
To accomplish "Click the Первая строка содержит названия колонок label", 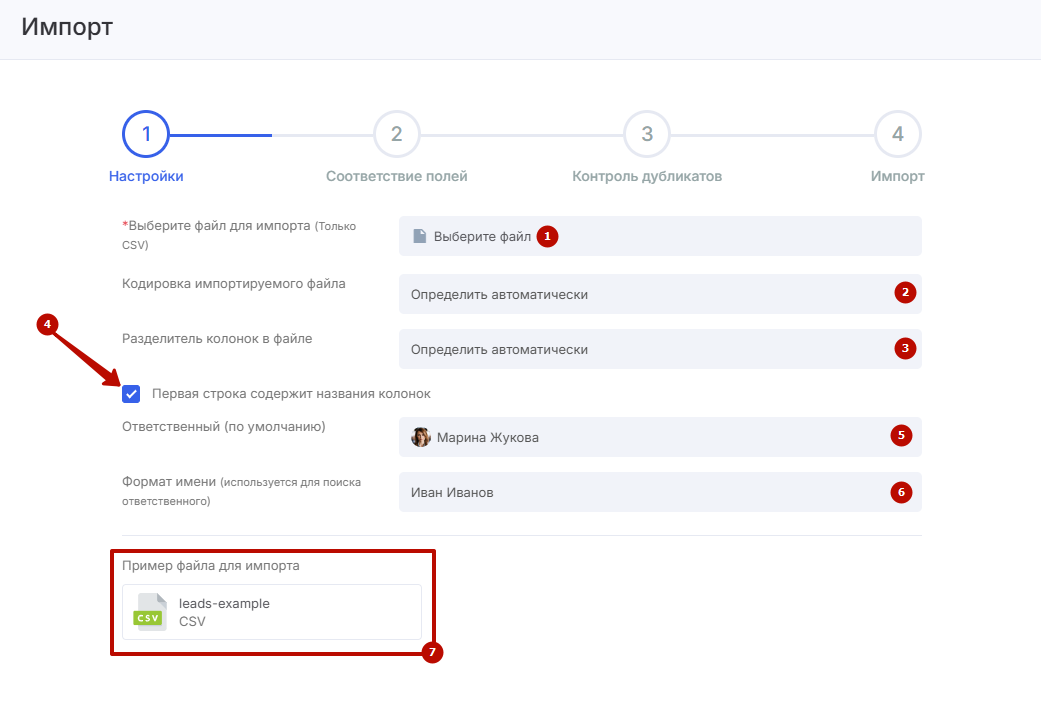I will (291, 394).
